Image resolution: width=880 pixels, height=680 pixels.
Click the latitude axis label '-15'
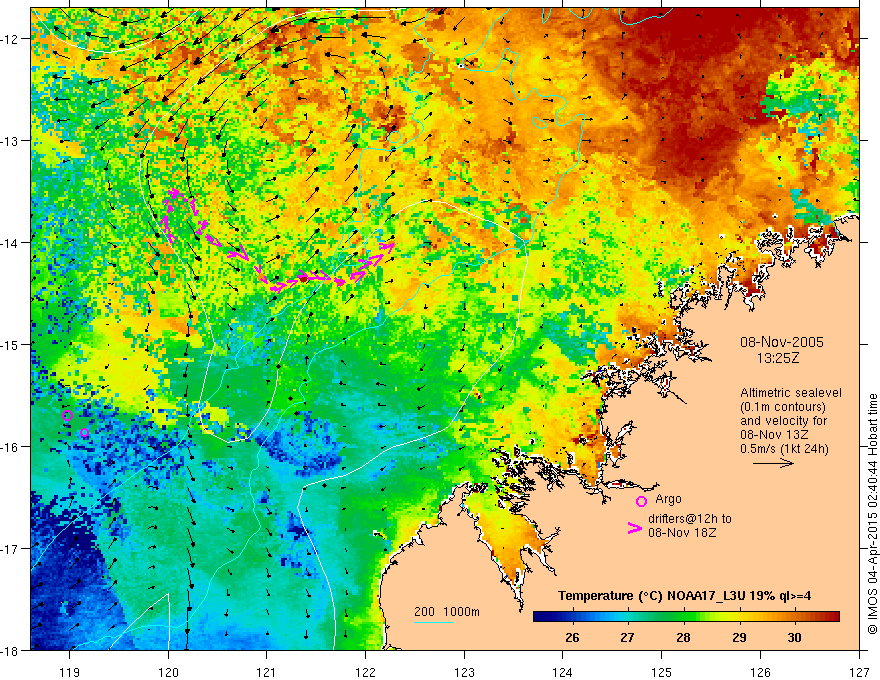coord(10,344)
